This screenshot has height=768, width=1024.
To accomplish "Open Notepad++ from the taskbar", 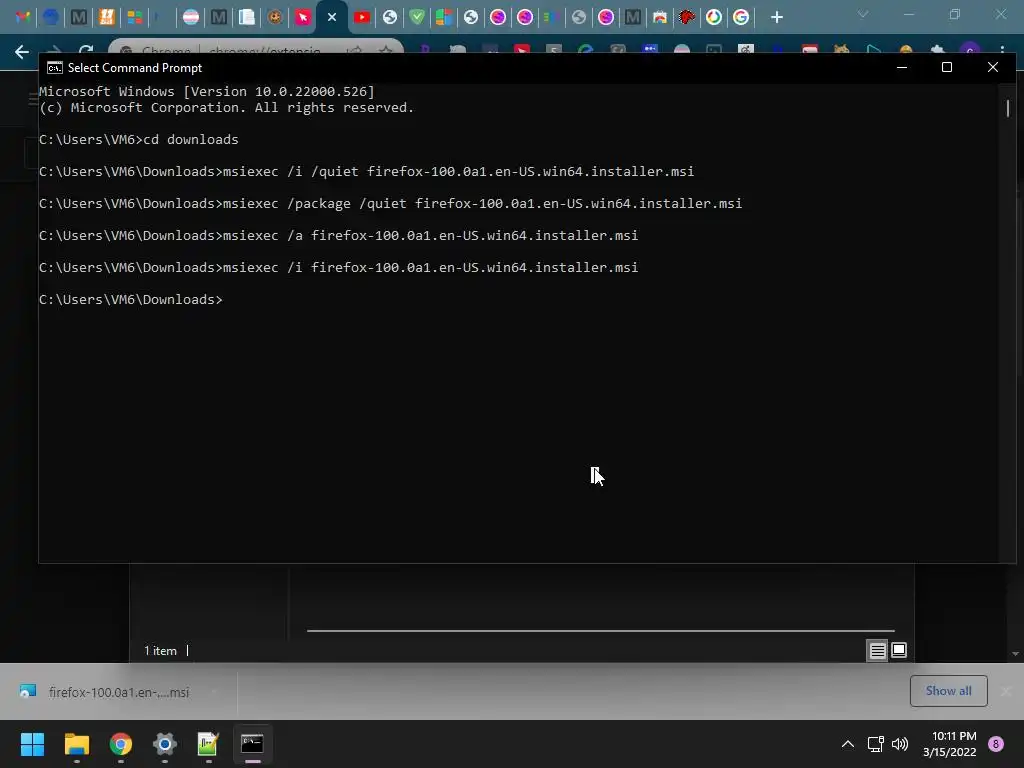I will point(208,744).
